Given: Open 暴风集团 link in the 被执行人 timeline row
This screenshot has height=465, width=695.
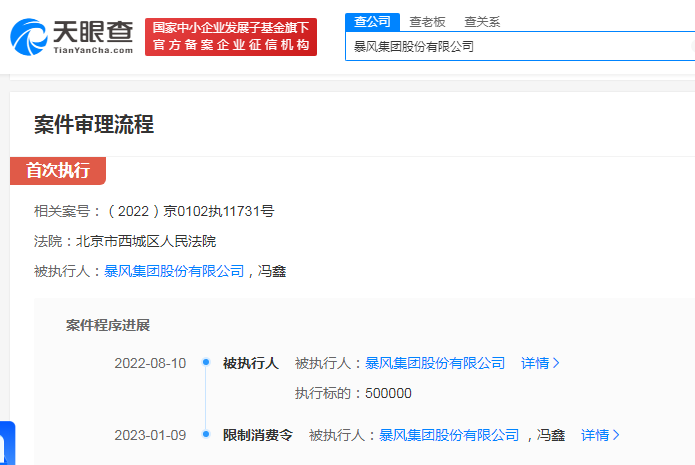Looking at the screenshot, I should [x=435, y=363].
